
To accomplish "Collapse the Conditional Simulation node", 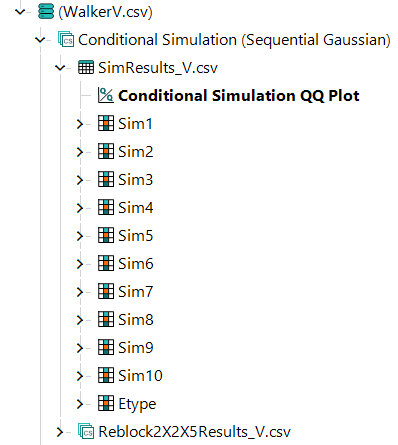I will point(40,40).
